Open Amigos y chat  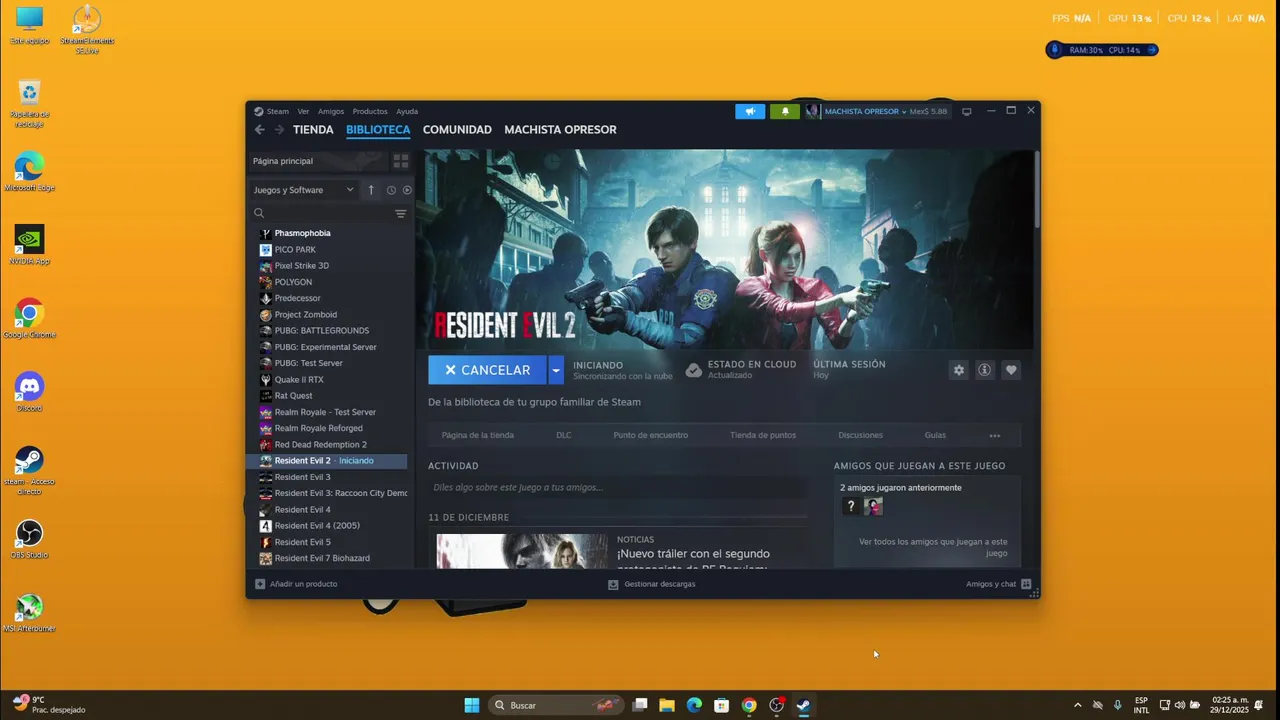coord(999,584)
